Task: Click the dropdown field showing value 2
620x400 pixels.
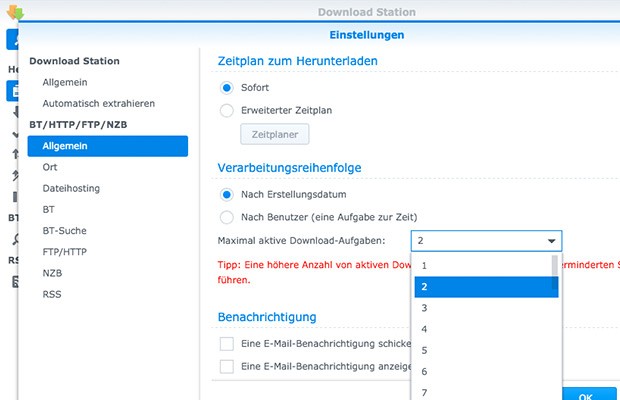Action: point(486,241)
